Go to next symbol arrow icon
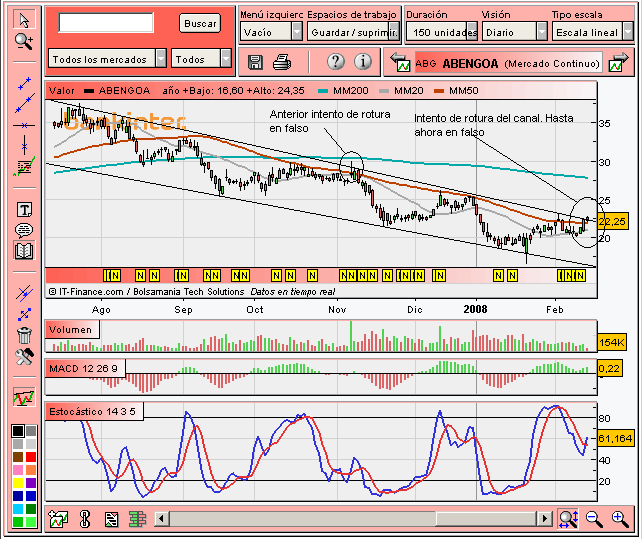Image resolution: width=642 pixels, height=539 pixels. pyautogui.click(x=618, y=62)
